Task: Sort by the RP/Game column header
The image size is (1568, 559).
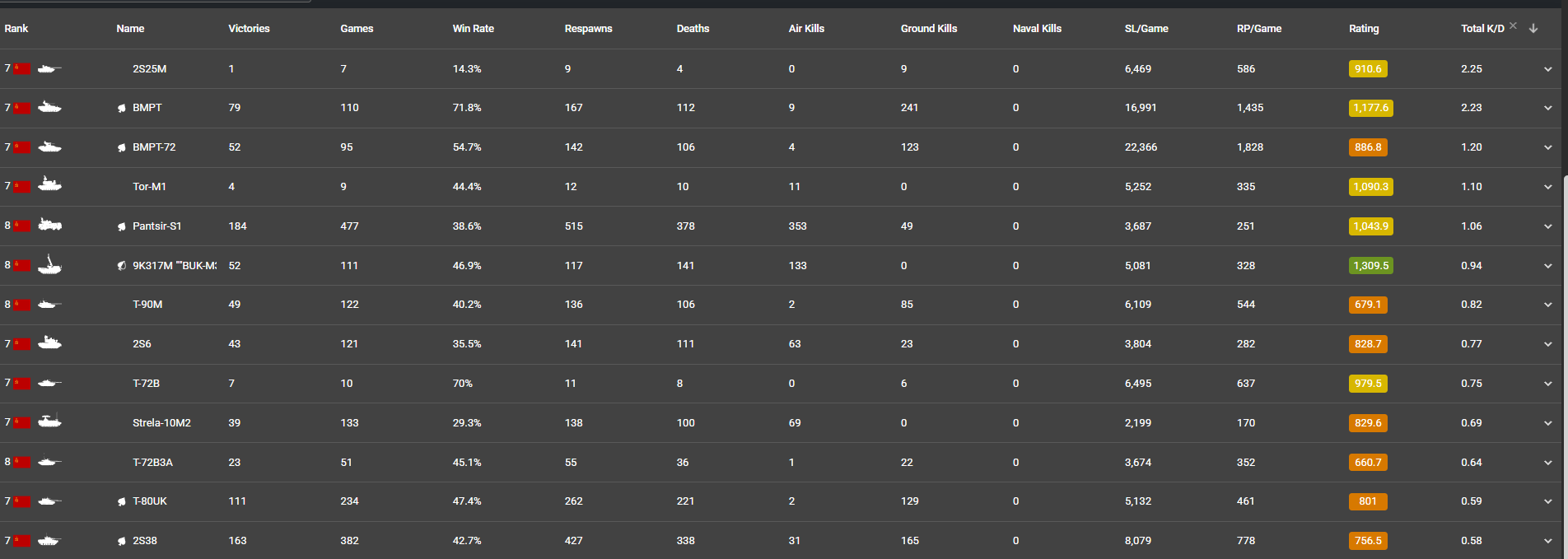Action: [1258, 28]
